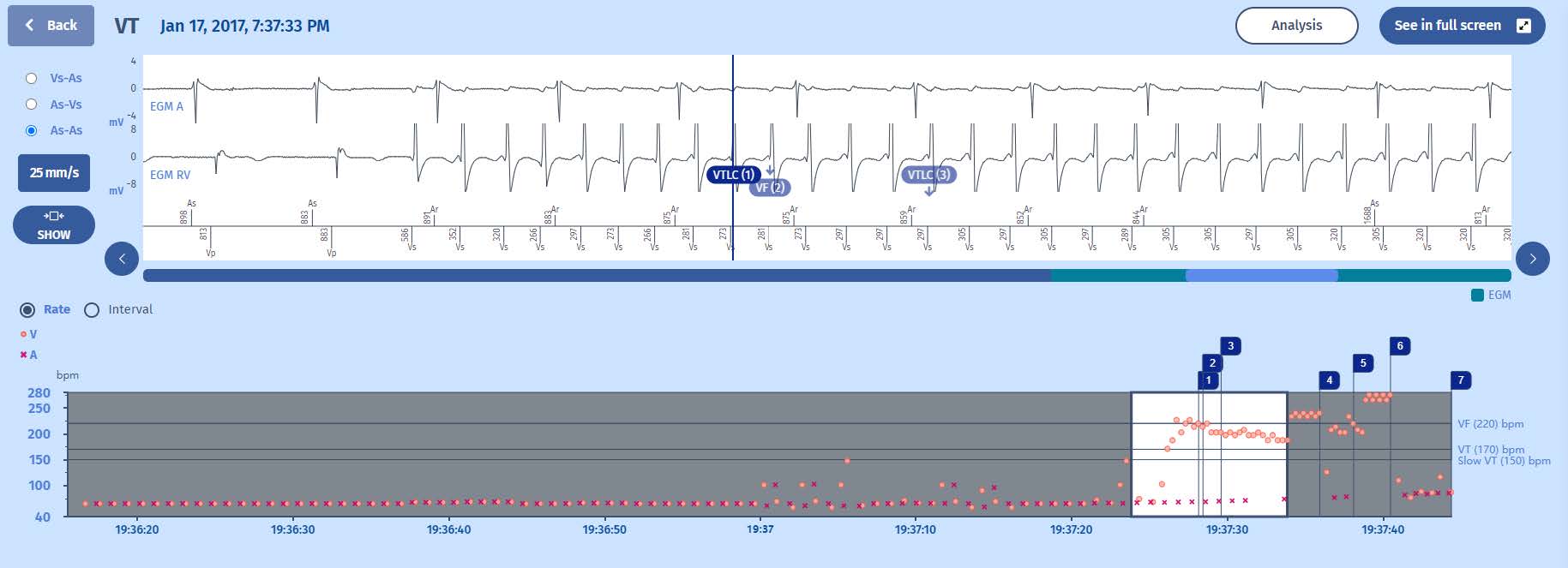Change the 25 mm/s sweep speed

[x=54, y=173]
